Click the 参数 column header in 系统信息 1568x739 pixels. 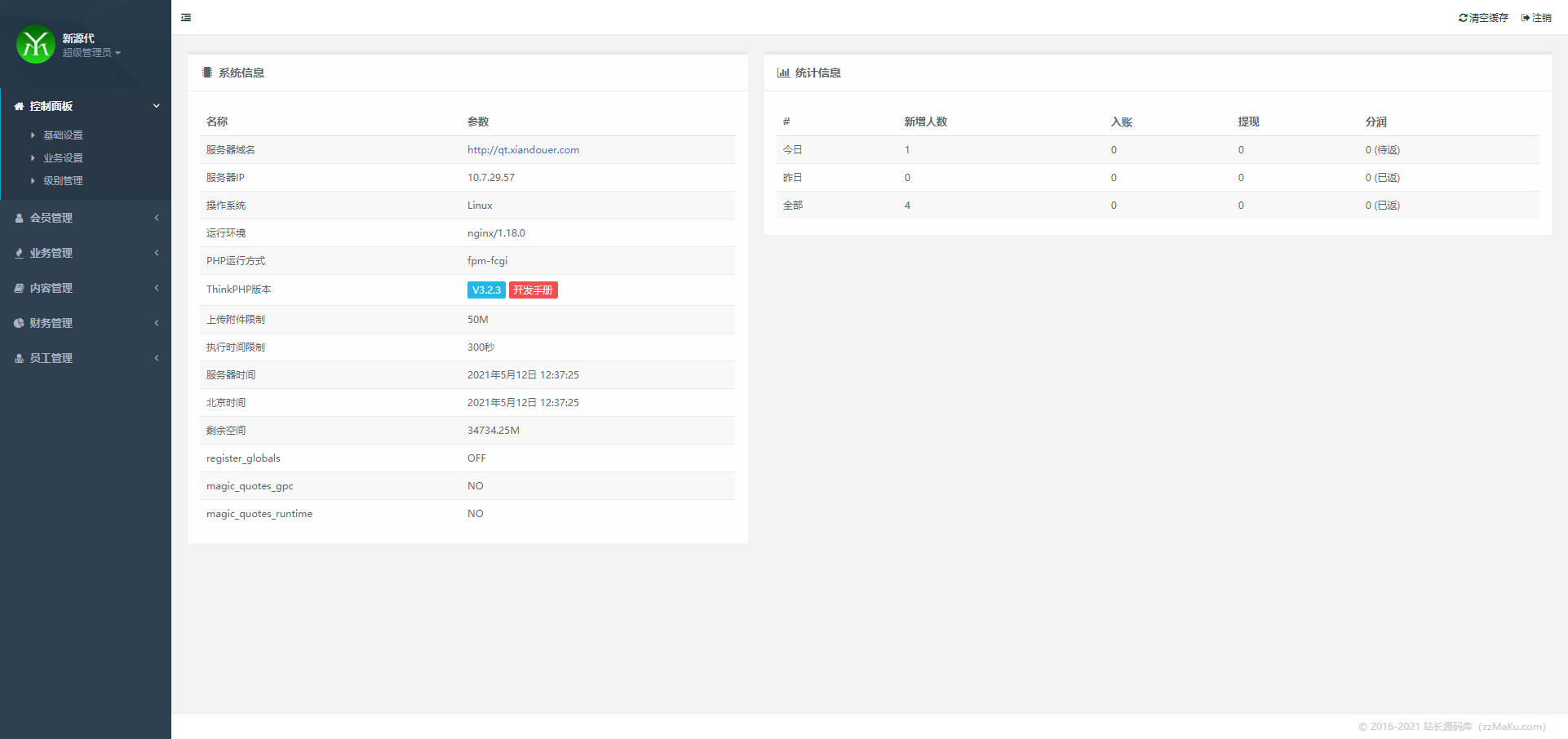click(x=478, y=122)
